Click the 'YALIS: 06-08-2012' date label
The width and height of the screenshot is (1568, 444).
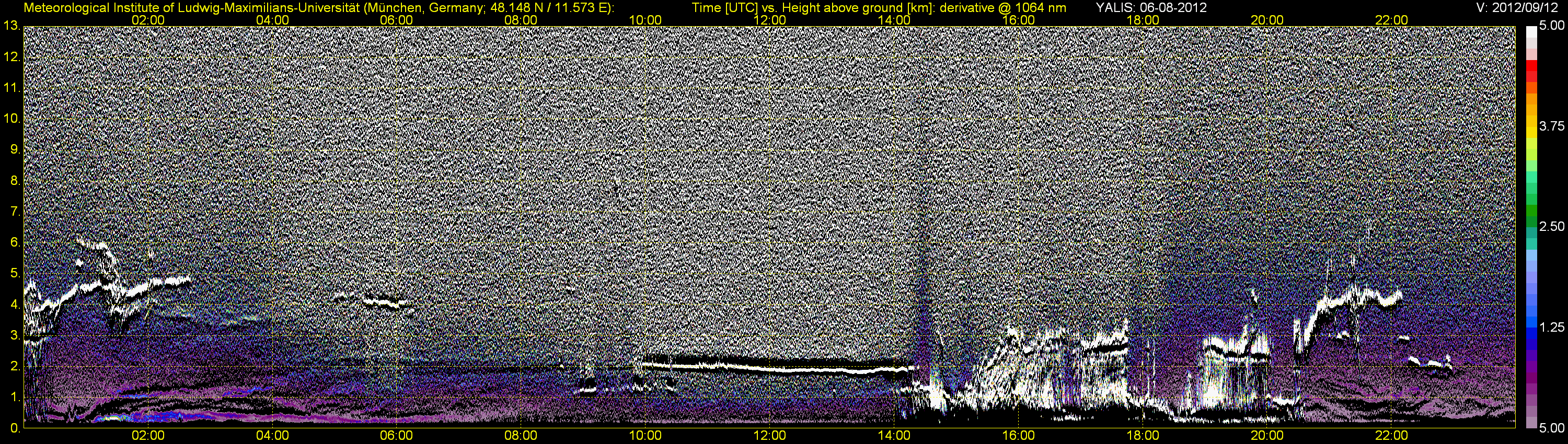coord(1151,8)
